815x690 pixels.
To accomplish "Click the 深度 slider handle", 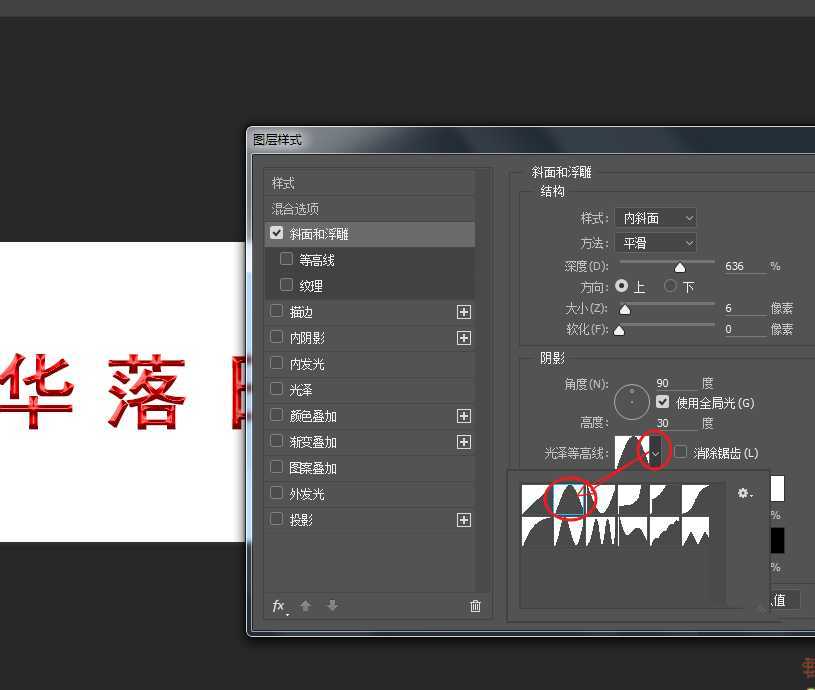I will [680, 268].
